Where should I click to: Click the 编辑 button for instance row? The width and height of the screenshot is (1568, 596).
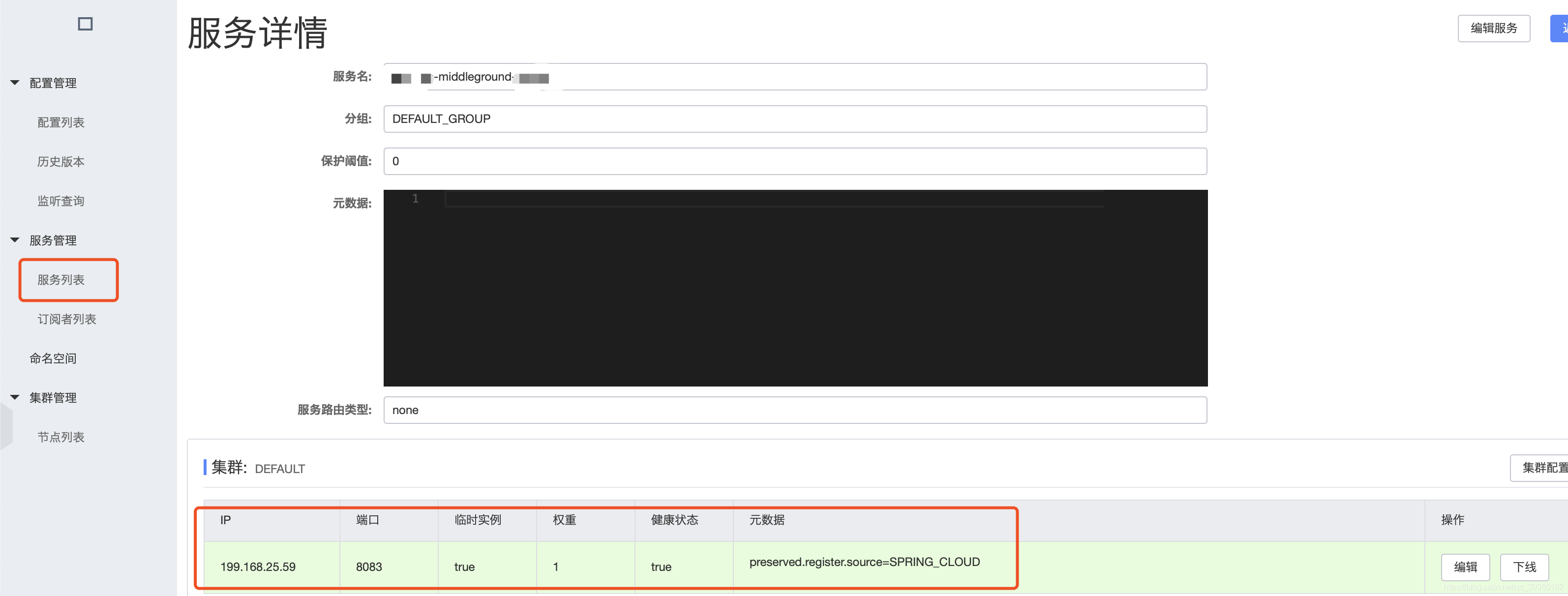pos(1465,567)
